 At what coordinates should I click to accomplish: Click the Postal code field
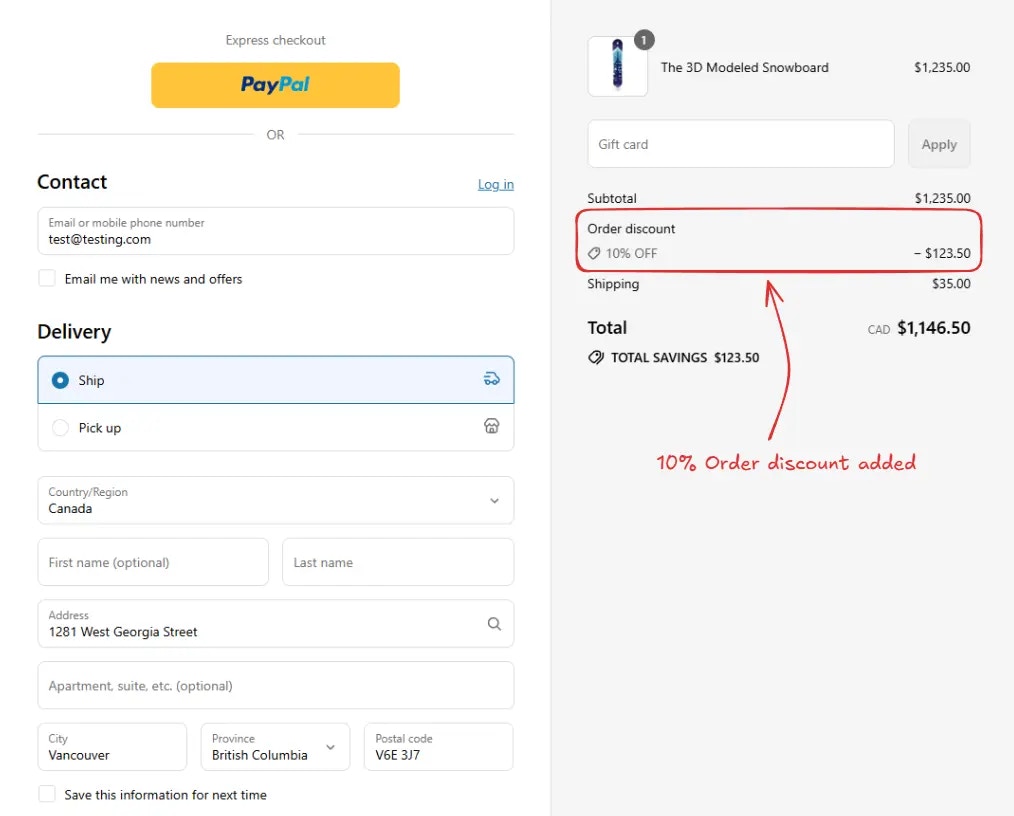coord(439,747)
